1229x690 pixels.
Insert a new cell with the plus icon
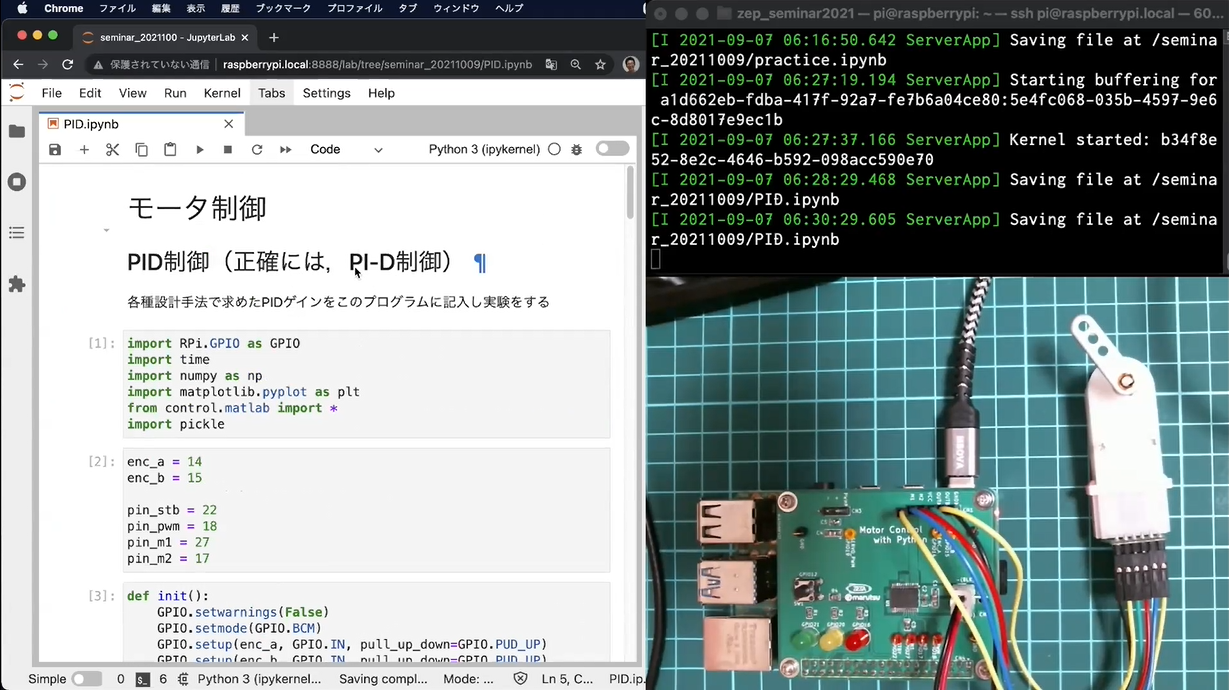click(x=84, y=150)
